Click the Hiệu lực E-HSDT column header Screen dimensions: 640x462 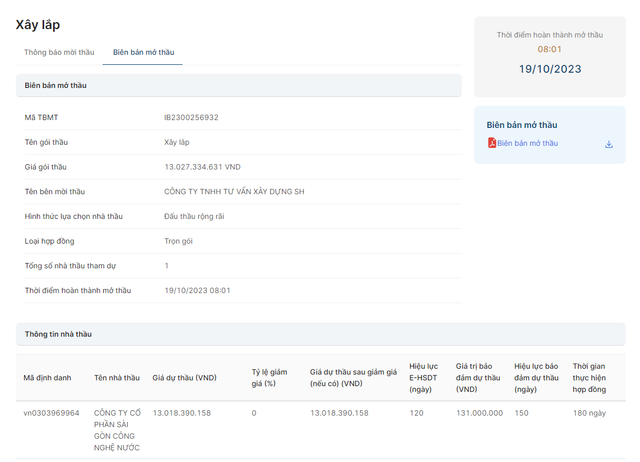pos(424,378)
